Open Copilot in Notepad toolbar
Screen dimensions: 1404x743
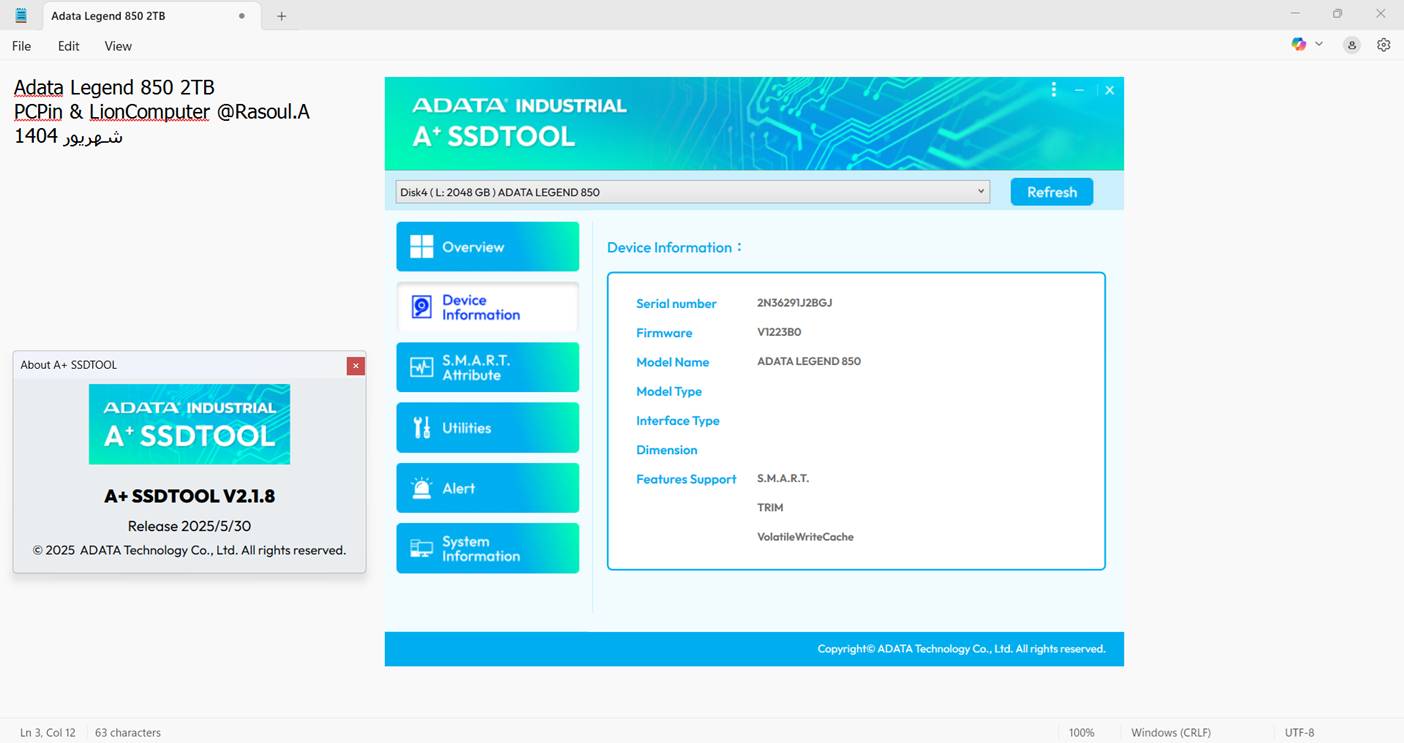[x=1299, y=44]
